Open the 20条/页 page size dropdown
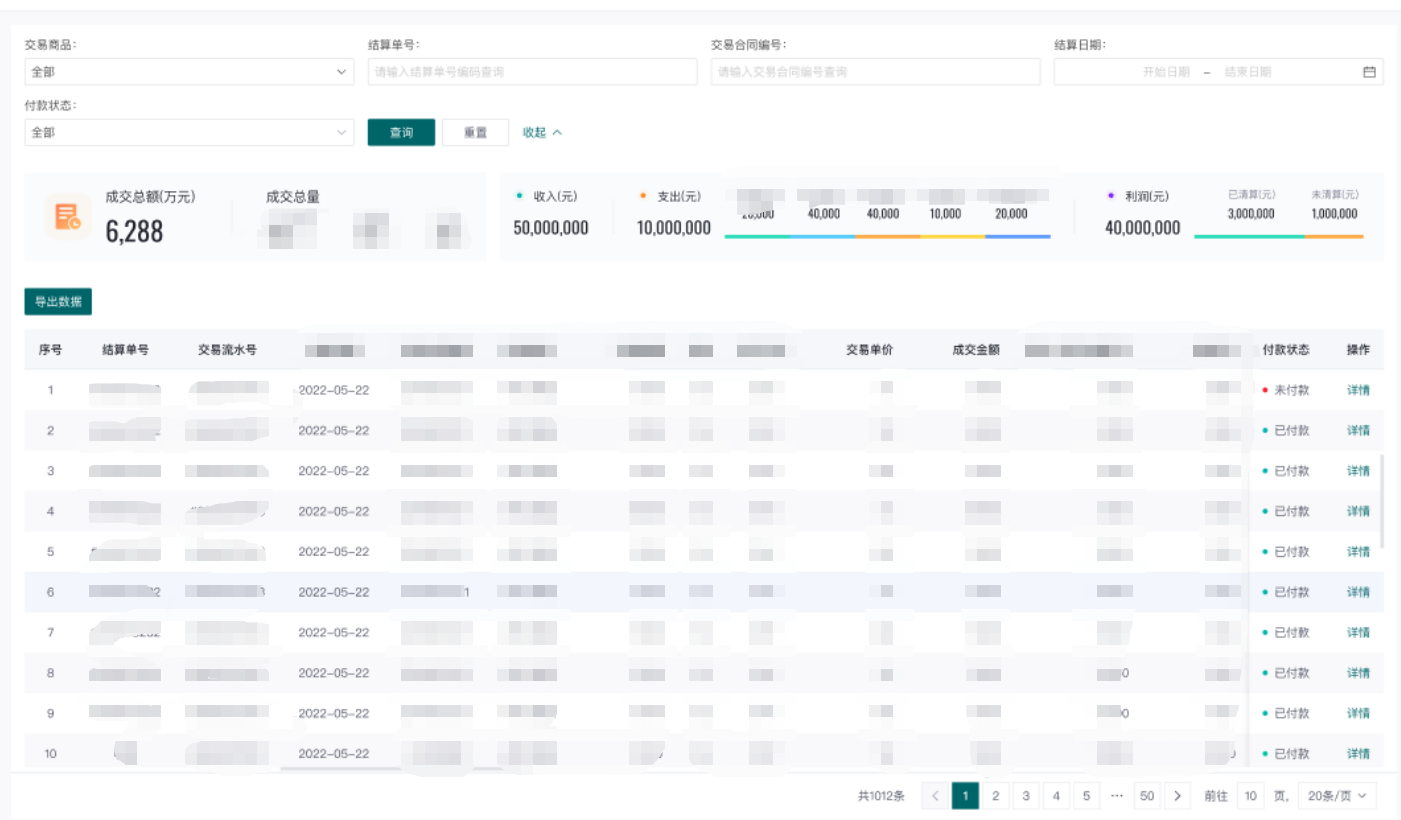Image resolution: width=1401 pixels, height=820 pixels. [x=1337, y=796]
